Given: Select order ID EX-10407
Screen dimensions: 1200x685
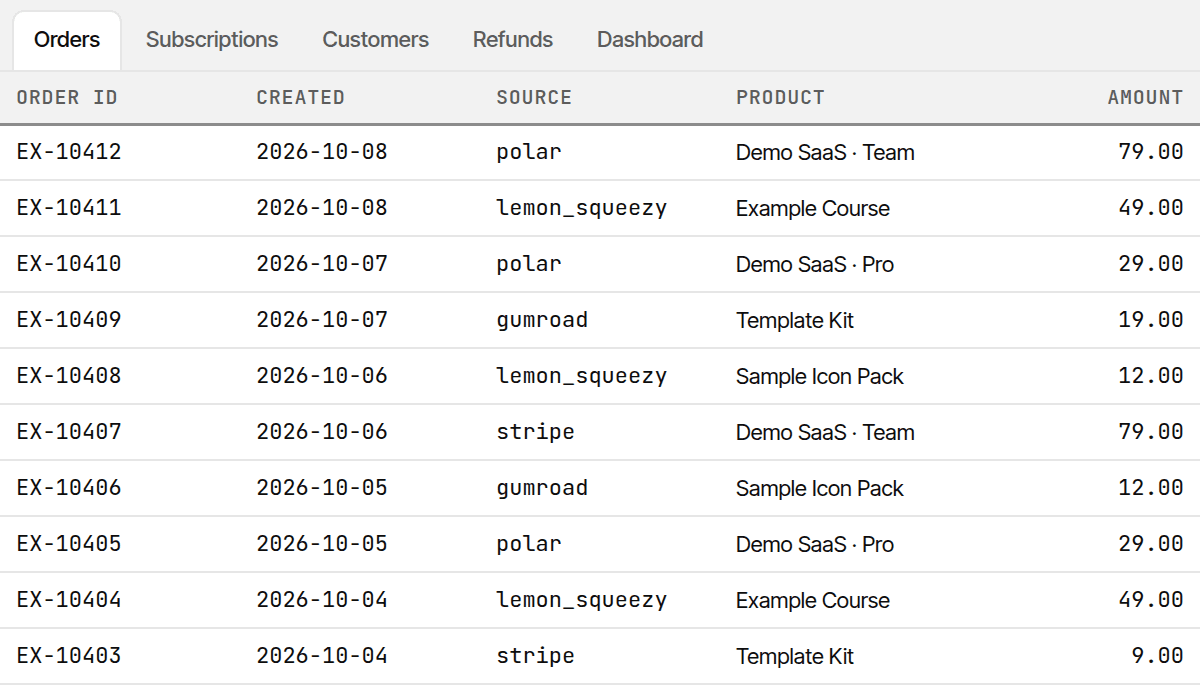Looking at the screenshot, I should click(x=69, y=432).
